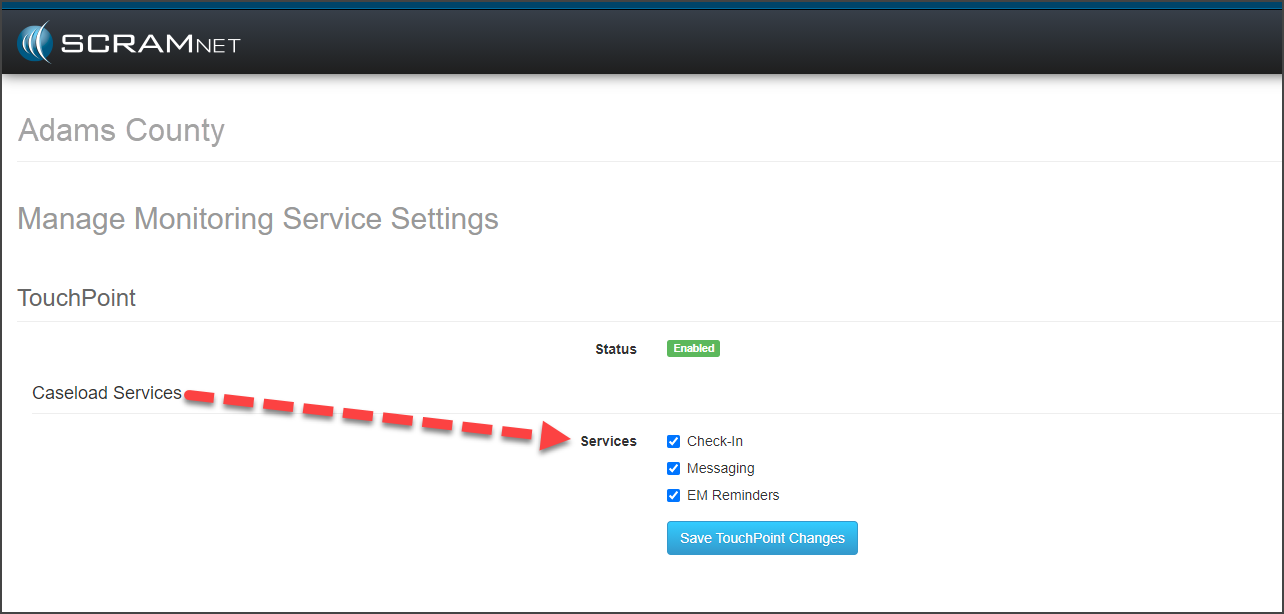Click the SCRAMNET wordmark text in header
Viewport: 1284px width, 614px height.
point(150,44)
